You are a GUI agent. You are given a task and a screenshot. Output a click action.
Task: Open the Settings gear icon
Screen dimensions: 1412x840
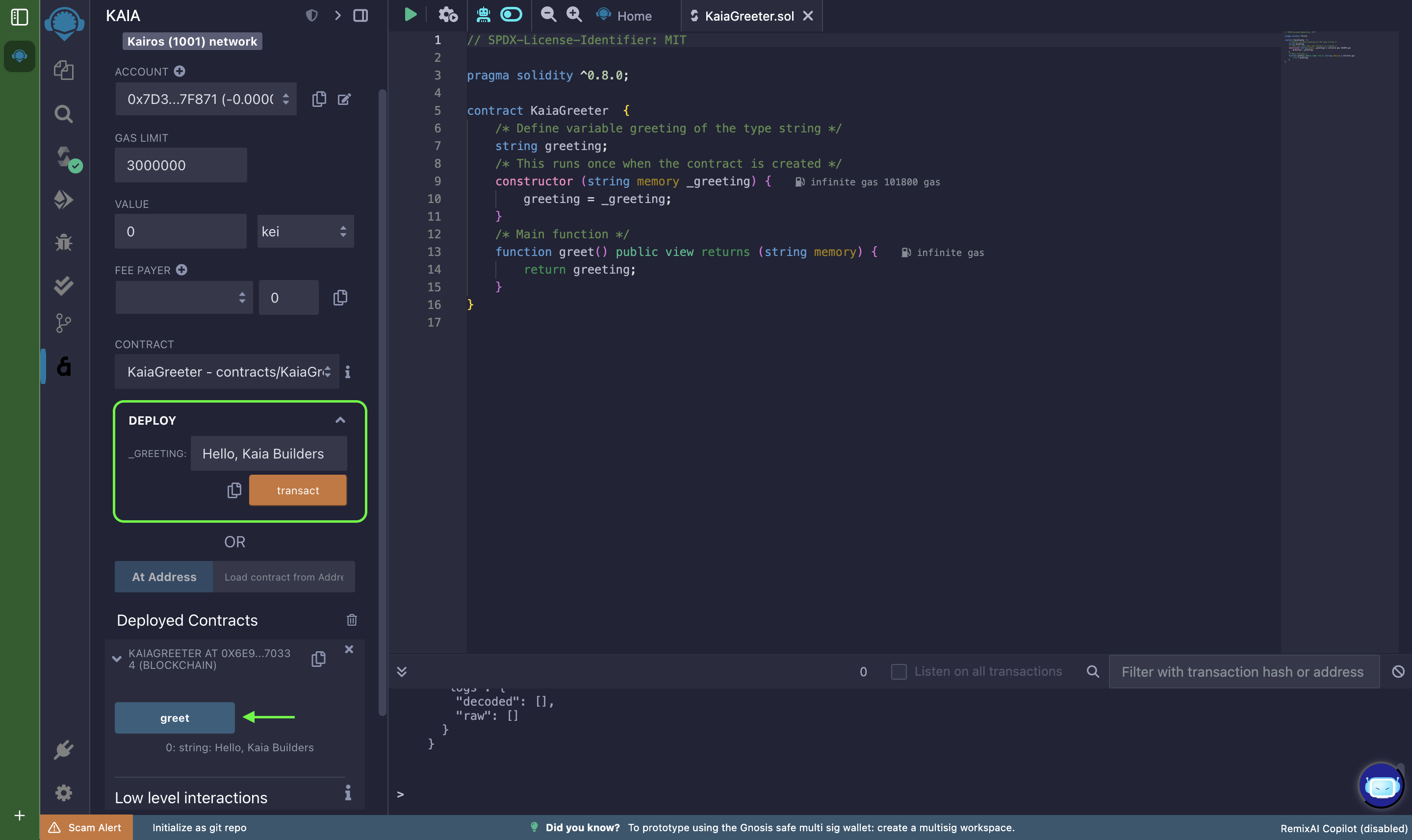pyautogui.click(x=63, y=792)
